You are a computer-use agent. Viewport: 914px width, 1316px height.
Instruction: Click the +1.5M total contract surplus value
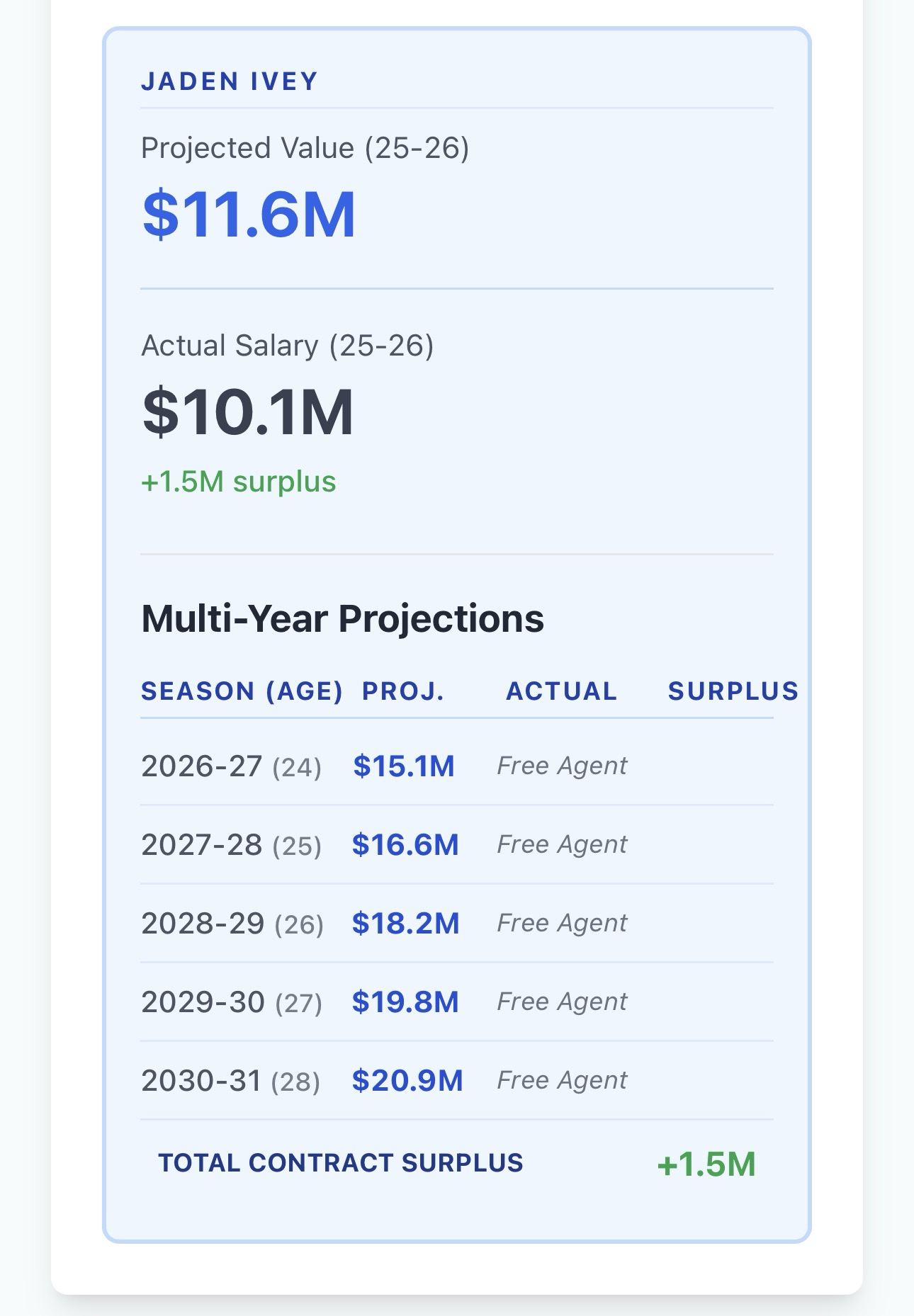(706, 1164)
